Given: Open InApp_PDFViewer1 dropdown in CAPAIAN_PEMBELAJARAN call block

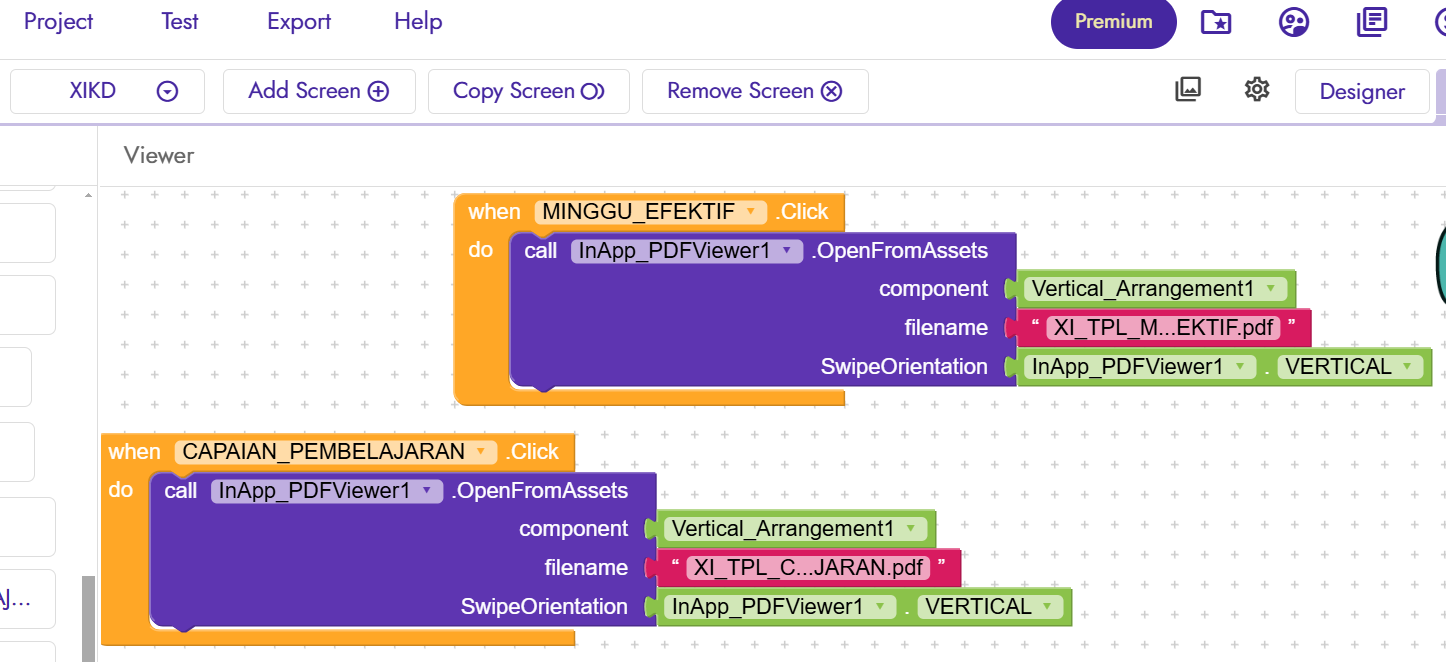Looking at the screenshot, I should click(x=327, y=491).
